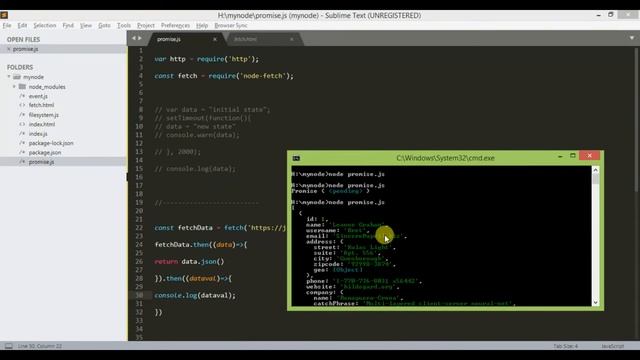Click the package.json file type icon
This screenshot has width=640, height=360.
coord(22,153)
